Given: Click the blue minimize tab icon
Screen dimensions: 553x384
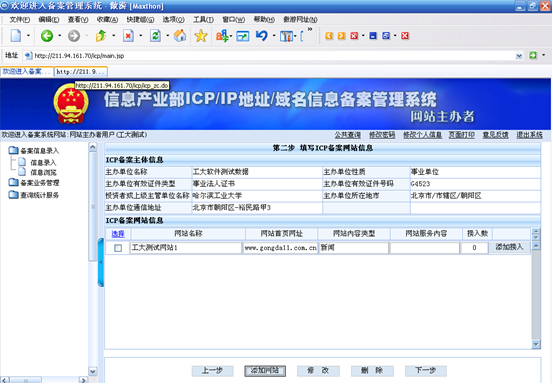Looking at the screenshot, I should click(x=373, y=36).
